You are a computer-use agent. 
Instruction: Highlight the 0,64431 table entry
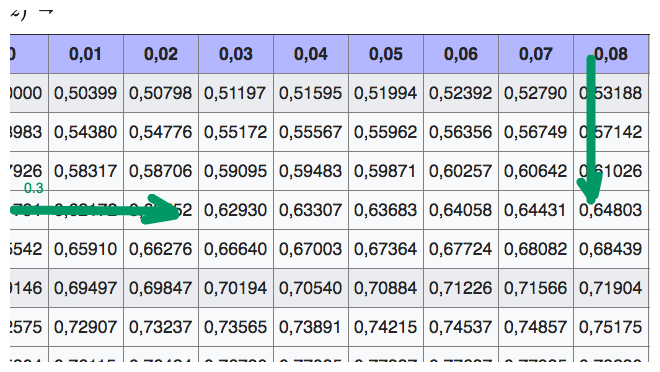pos(535,210)
